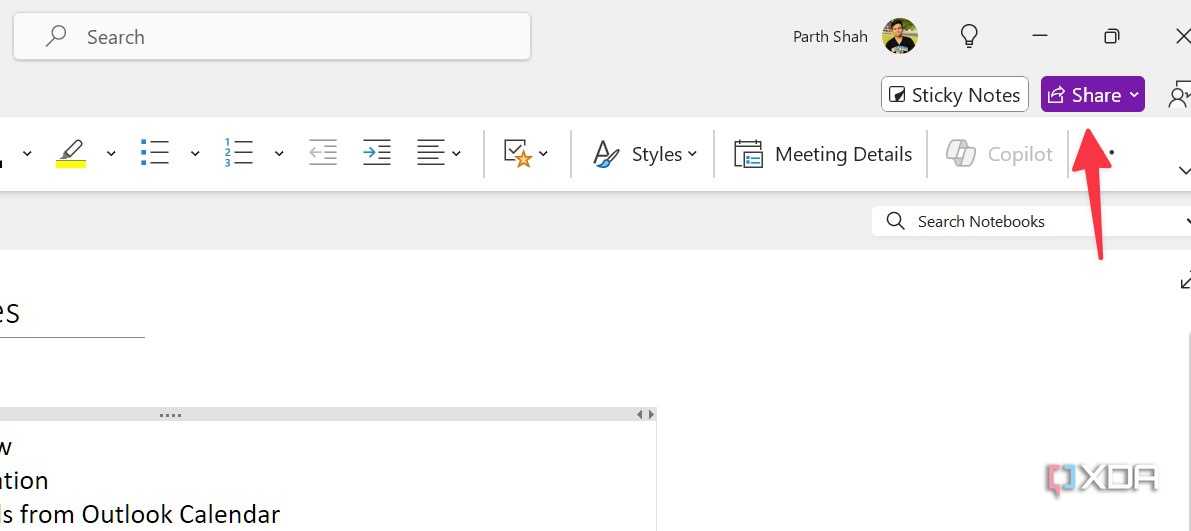Expand highlight color dropdown arrow
Screen dimensions: 1191x531
[x=111, y=153]
